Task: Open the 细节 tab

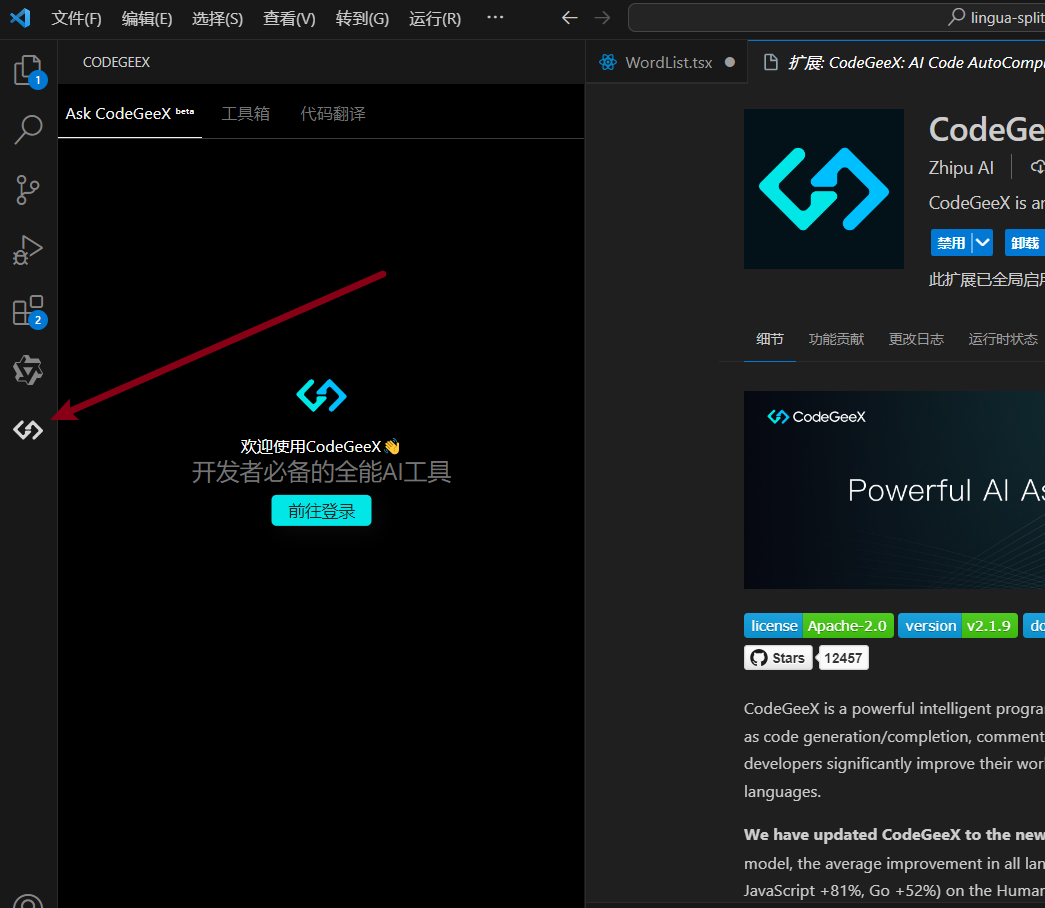Action: coord(770,339)
